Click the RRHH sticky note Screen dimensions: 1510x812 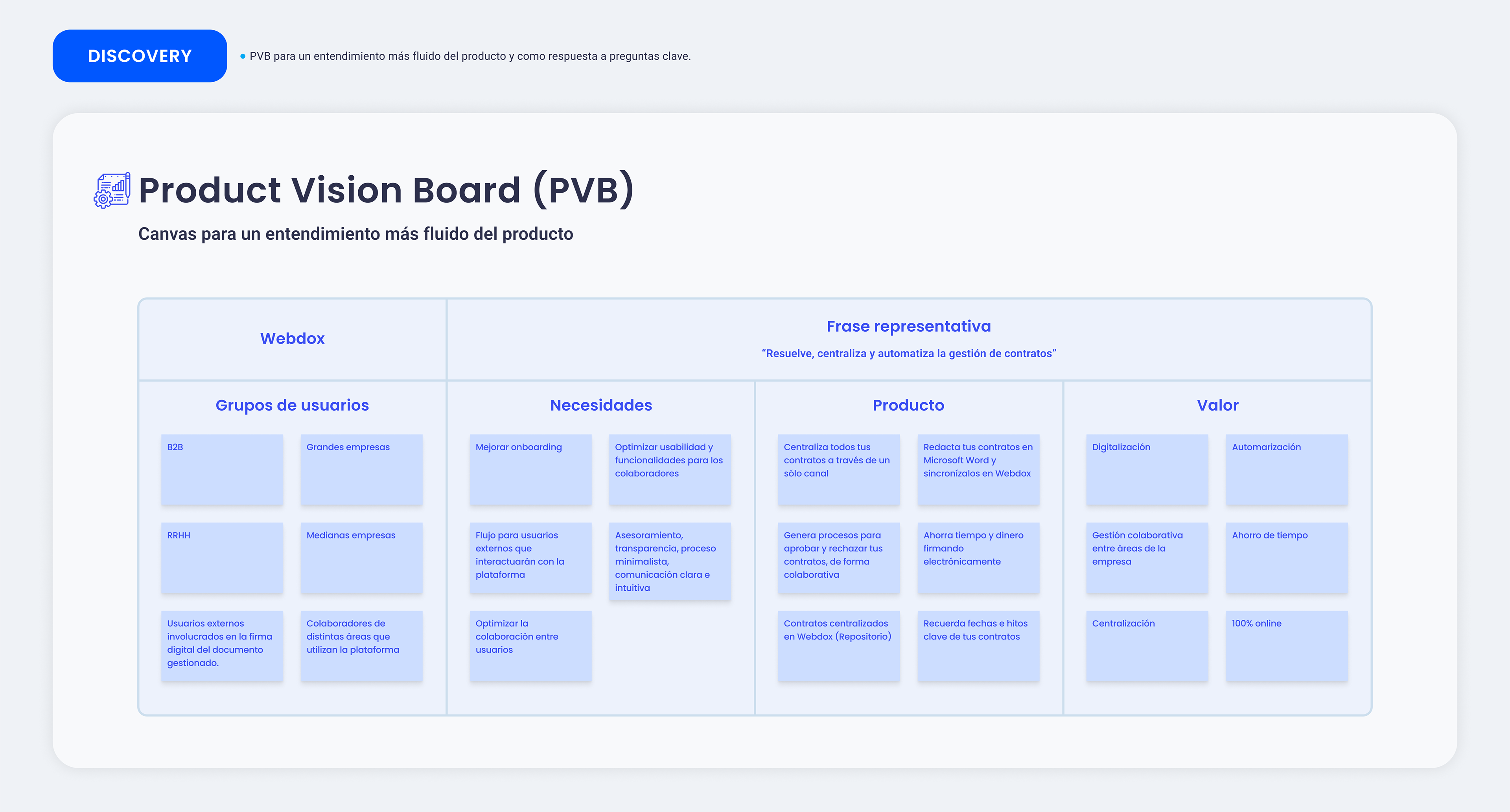tap(221, 557)
